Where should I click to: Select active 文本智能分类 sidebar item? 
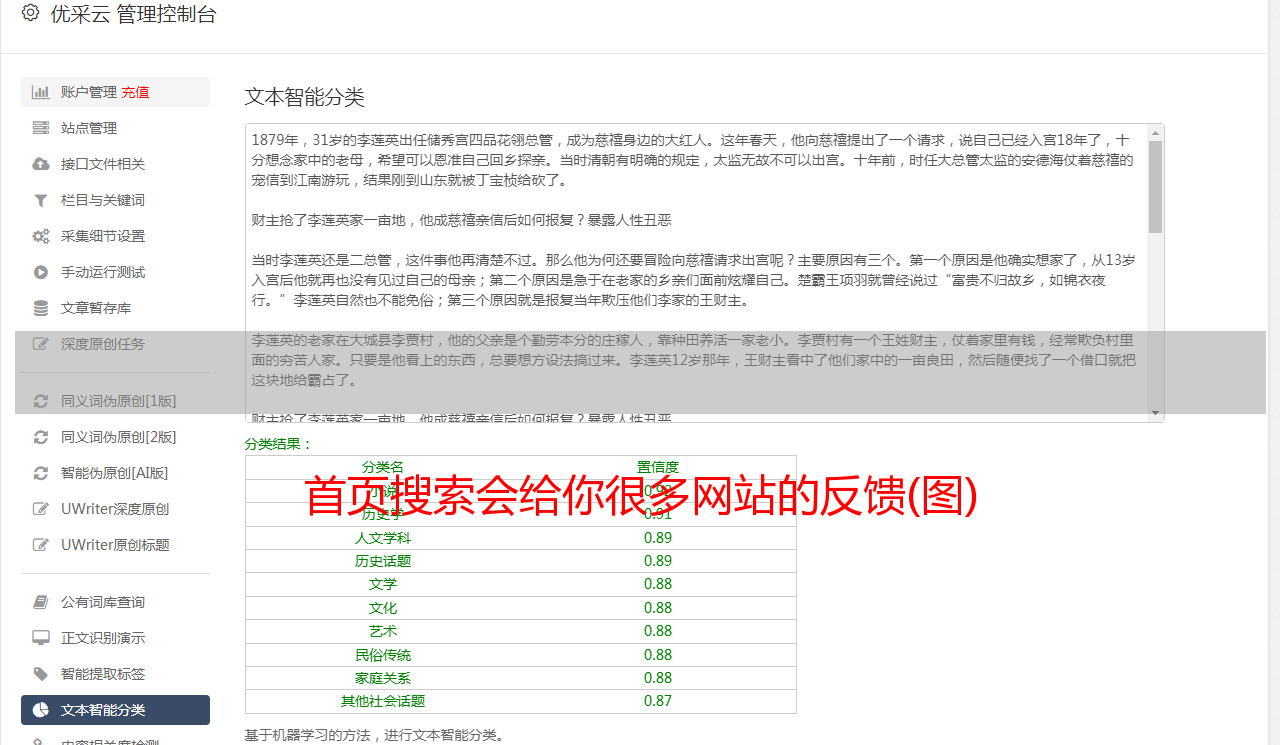pos(115,710)
